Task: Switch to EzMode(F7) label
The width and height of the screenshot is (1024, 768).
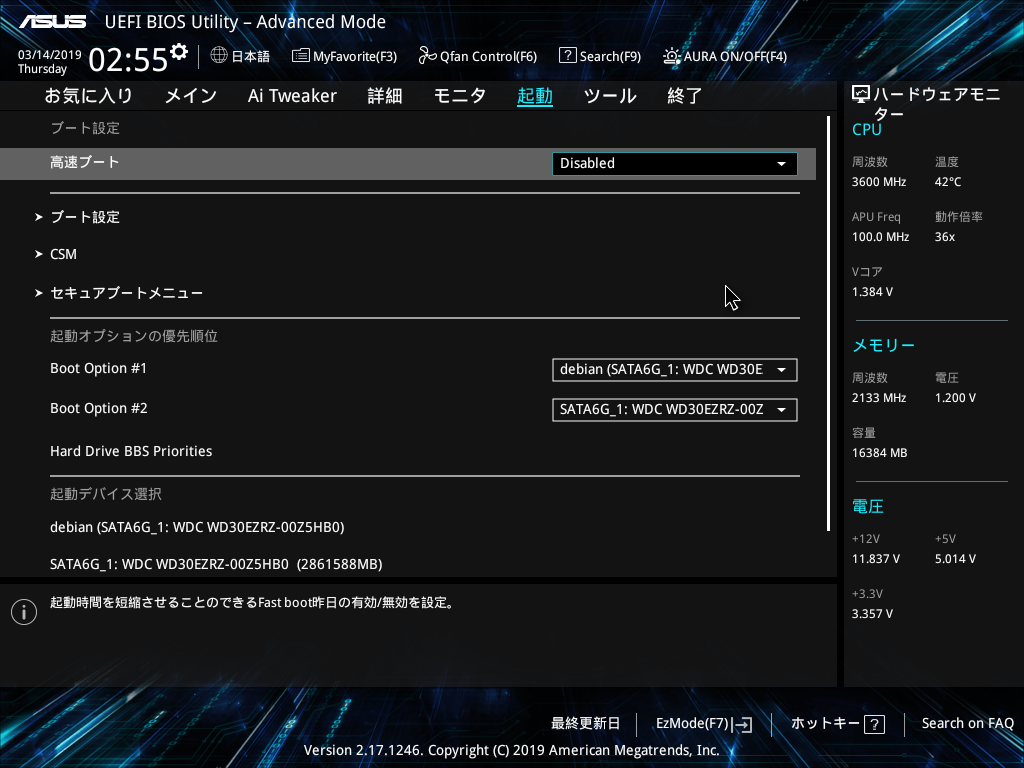Action: point(692,724)
